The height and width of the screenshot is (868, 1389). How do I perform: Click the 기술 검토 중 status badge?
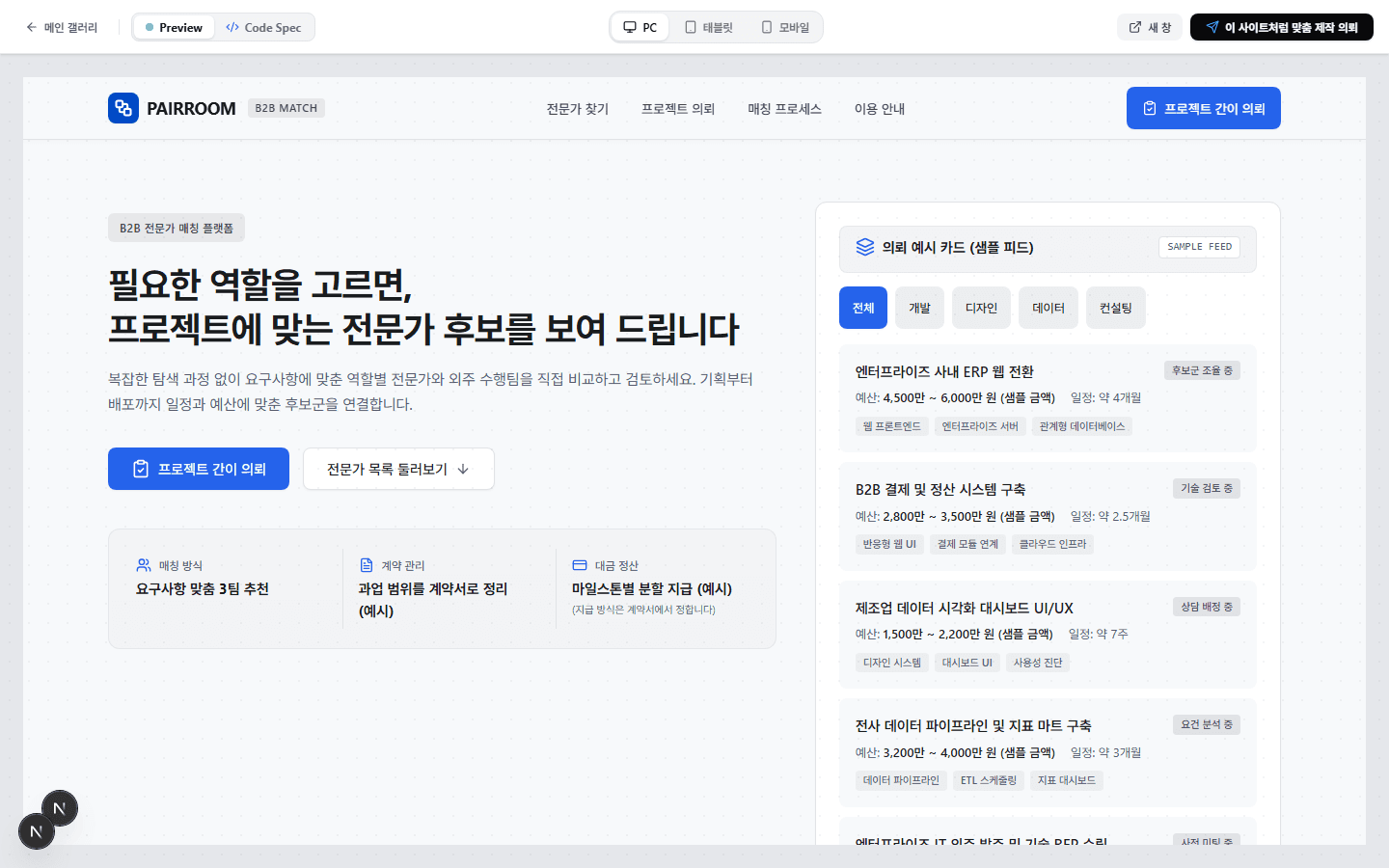pos(1207,488)
